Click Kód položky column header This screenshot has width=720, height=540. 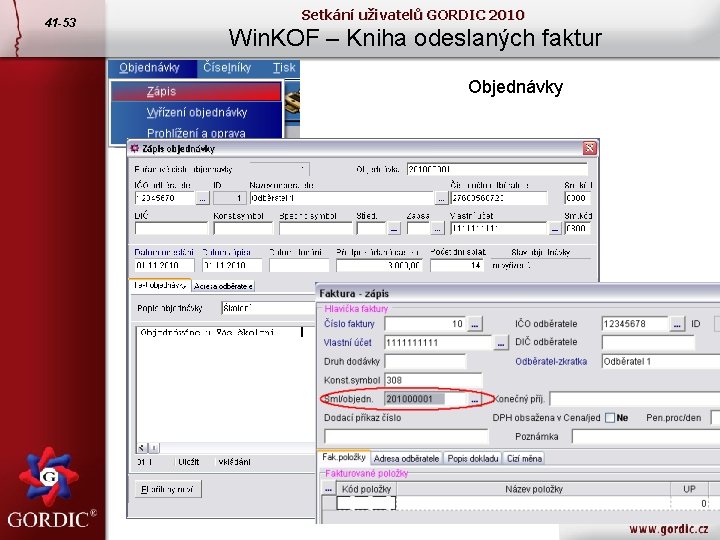pyautogui.click(x=366, y=489)
